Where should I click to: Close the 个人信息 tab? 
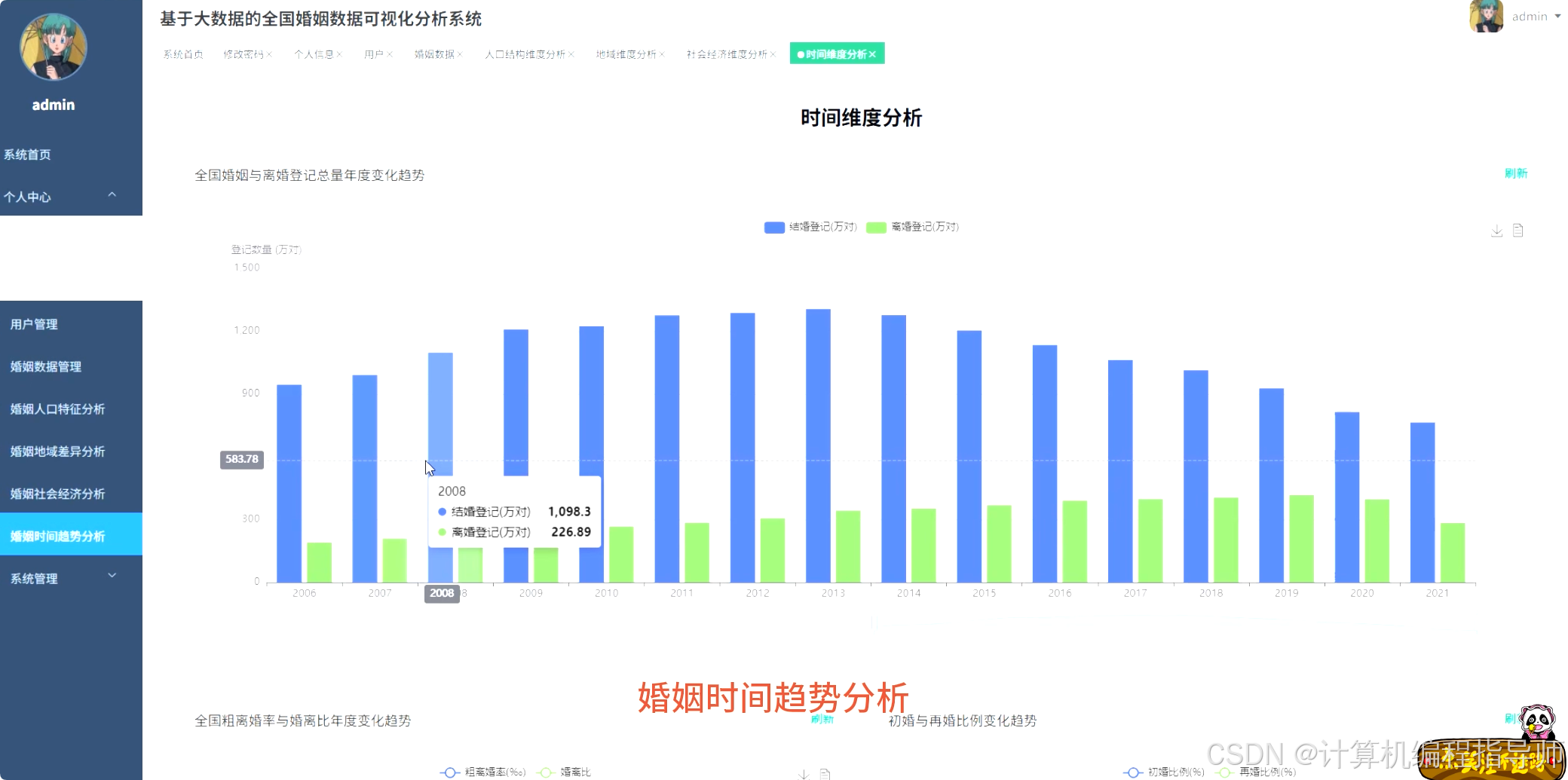click(339, 54)
